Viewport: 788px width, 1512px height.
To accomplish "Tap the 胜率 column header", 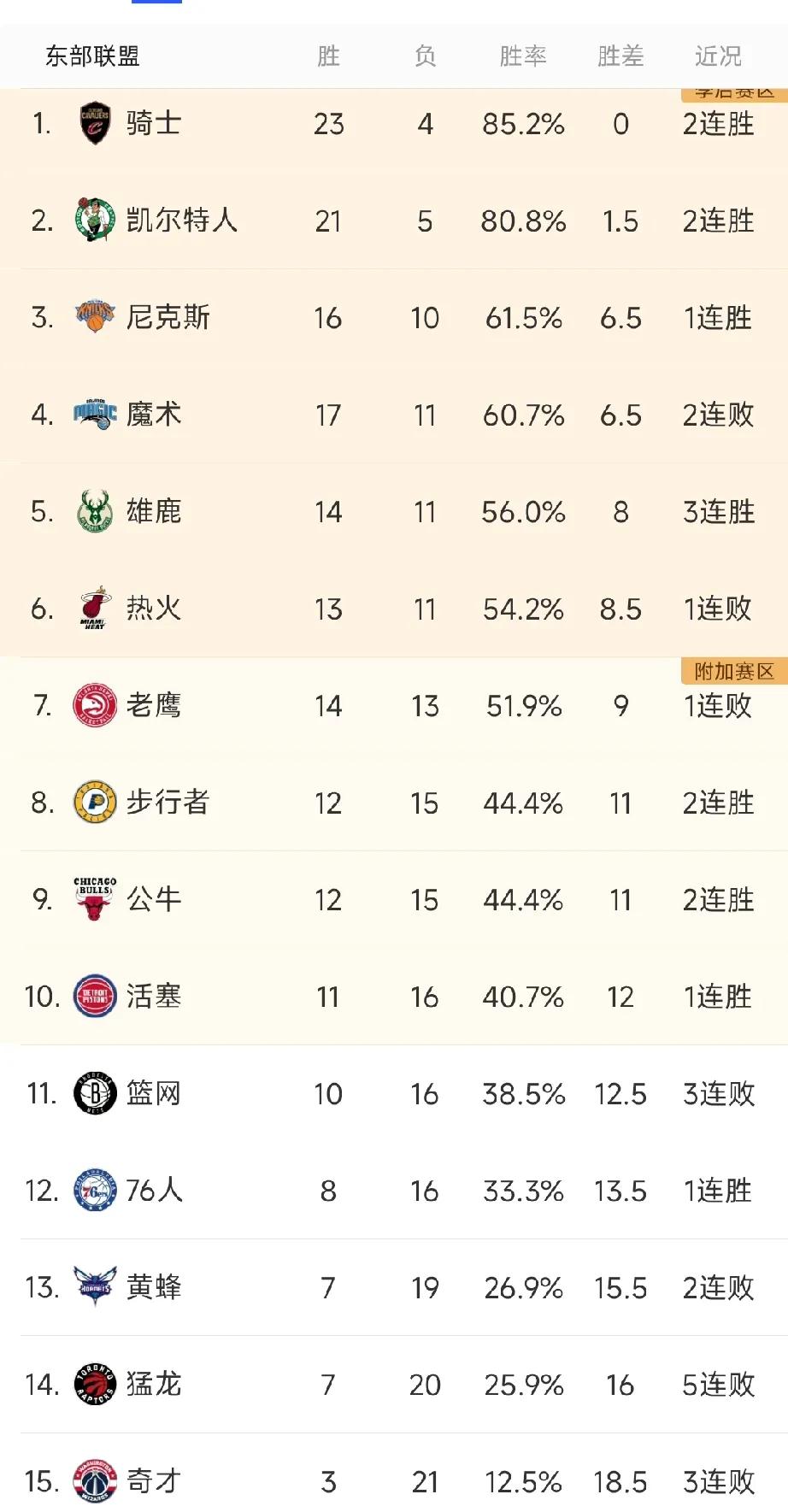I will [x=523, y=56].
